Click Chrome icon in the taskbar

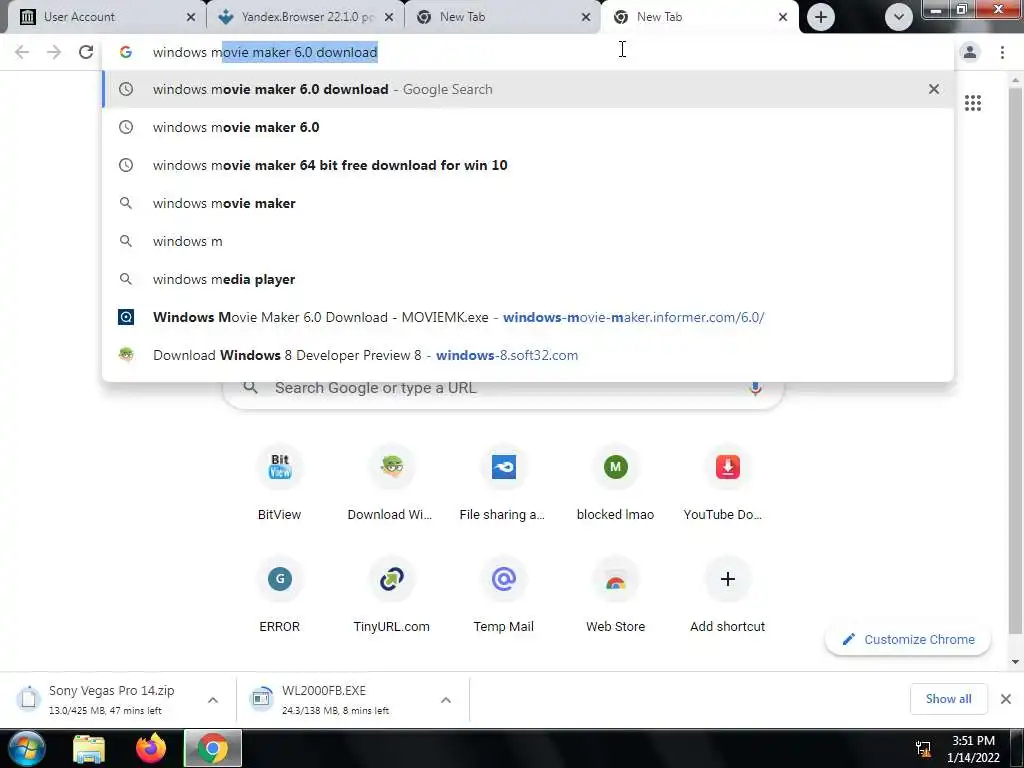[213, 748]
